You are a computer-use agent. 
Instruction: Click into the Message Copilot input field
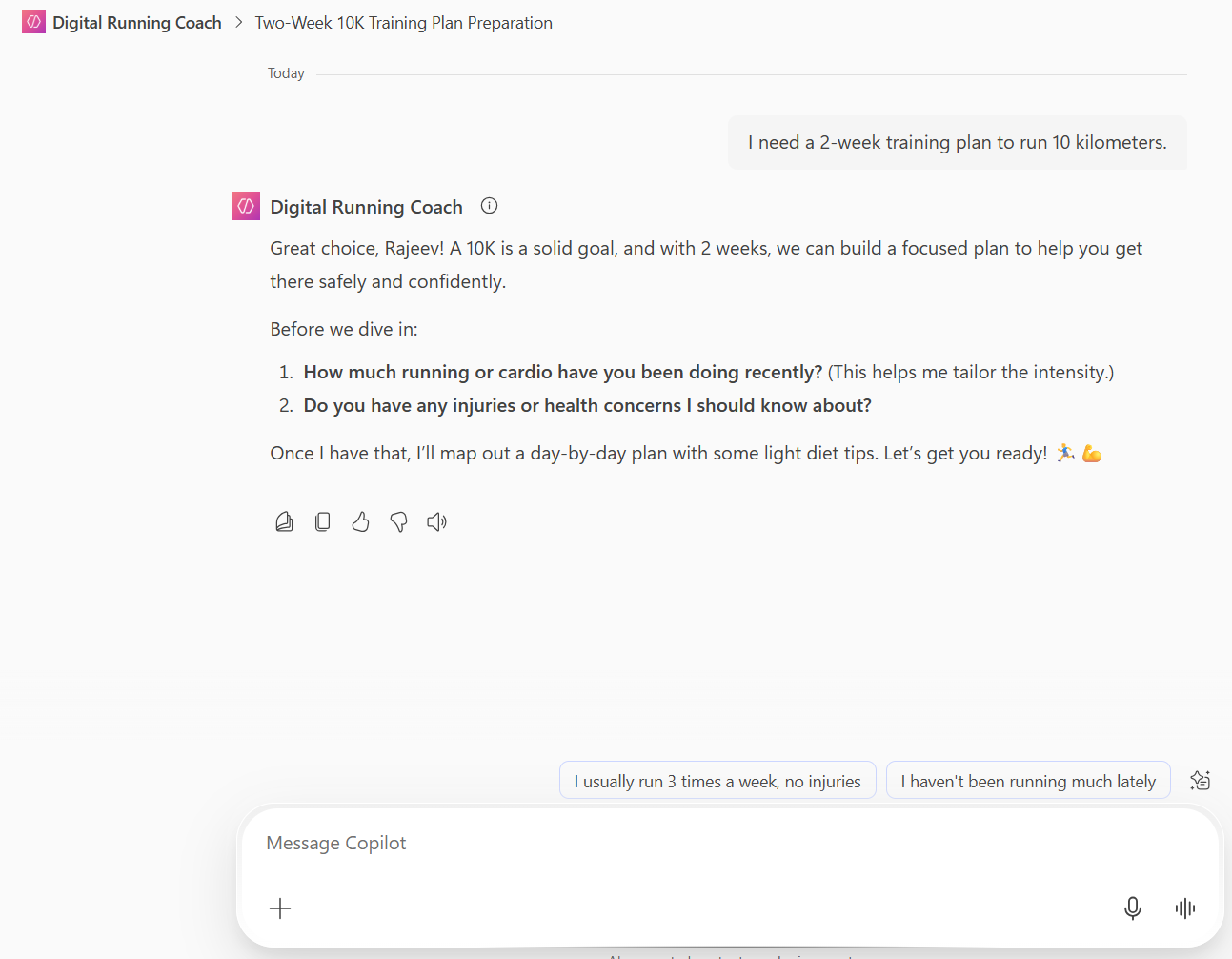pyautogui.click(x=667, y=844)
